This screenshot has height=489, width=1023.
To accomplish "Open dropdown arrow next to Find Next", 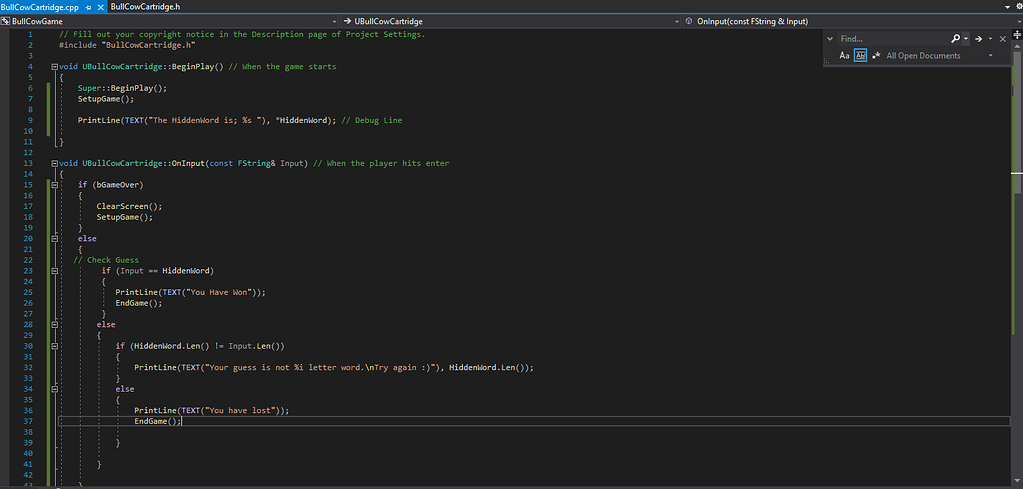I will [990, 39].
